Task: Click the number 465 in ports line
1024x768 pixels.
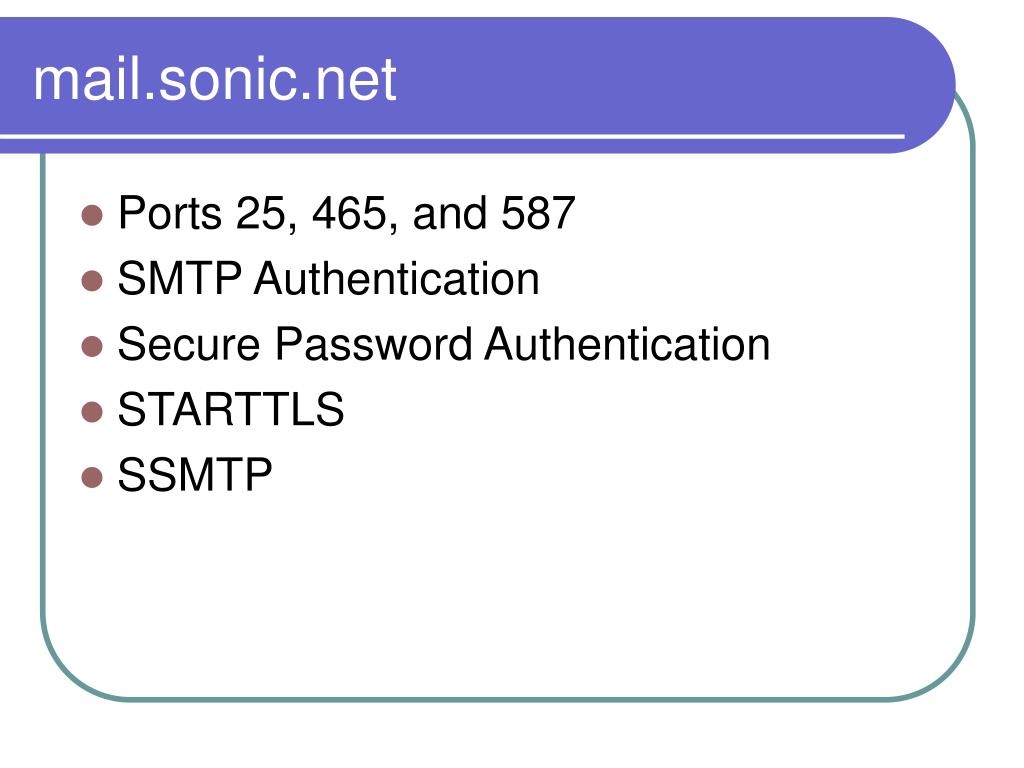Action: pos(349,214)
